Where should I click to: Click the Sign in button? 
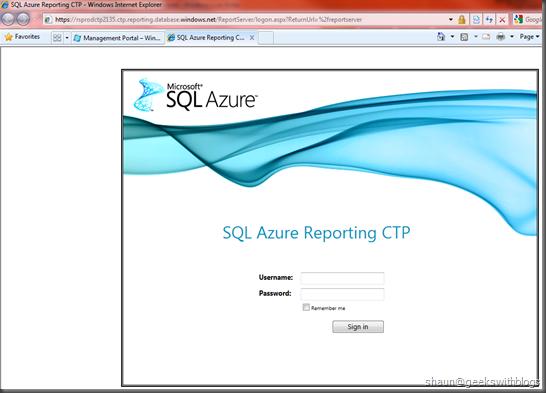pos(358,327)
